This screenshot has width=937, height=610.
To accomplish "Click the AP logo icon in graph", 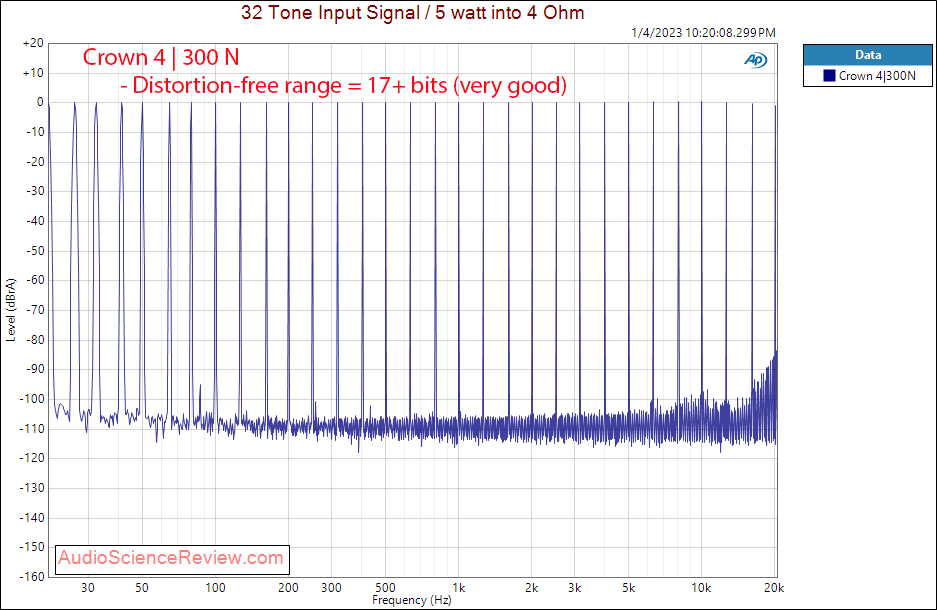I will [x=755, y=60].
